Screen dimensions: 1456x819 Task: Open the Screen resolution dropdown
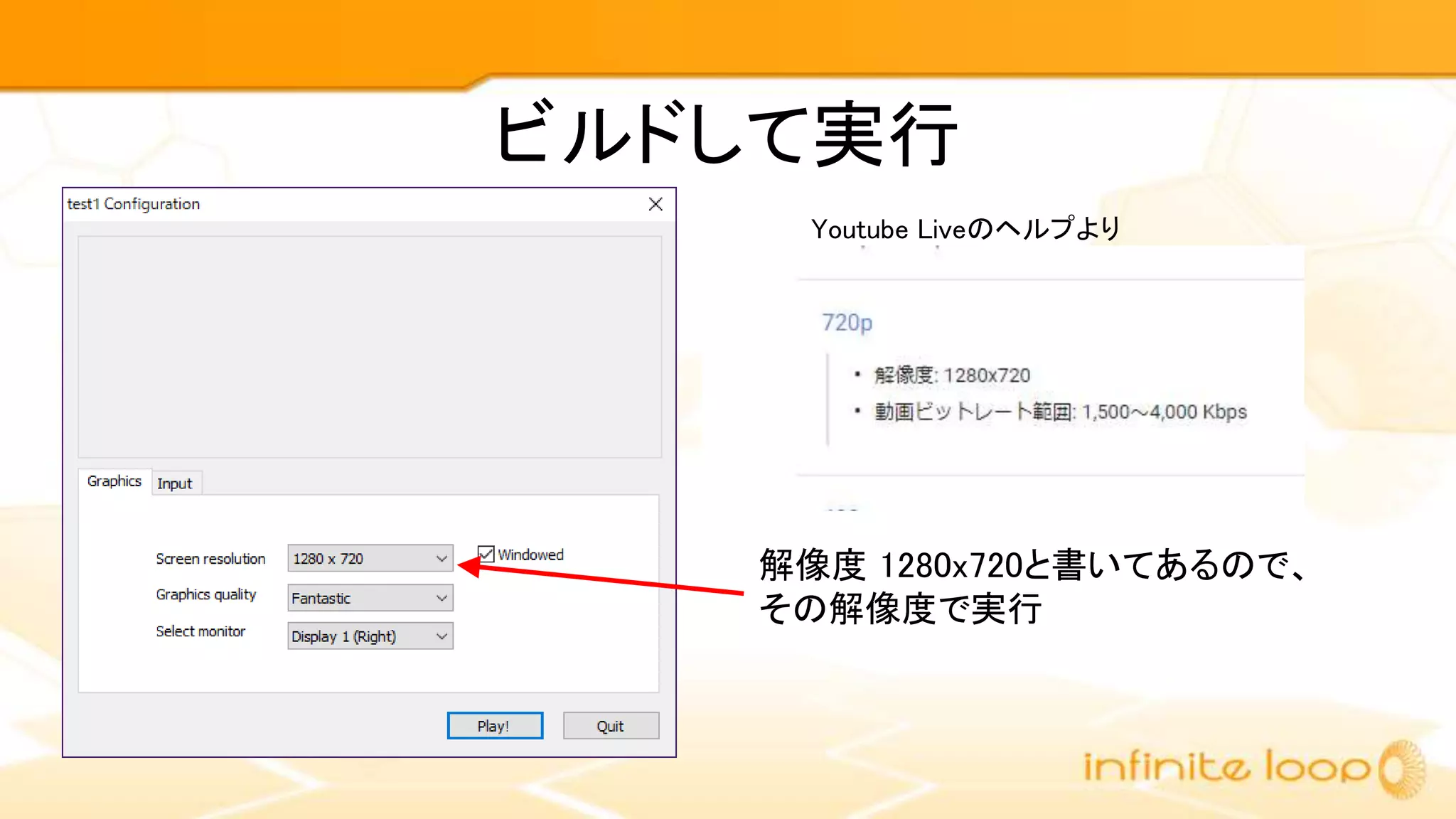tap(370, 559)
